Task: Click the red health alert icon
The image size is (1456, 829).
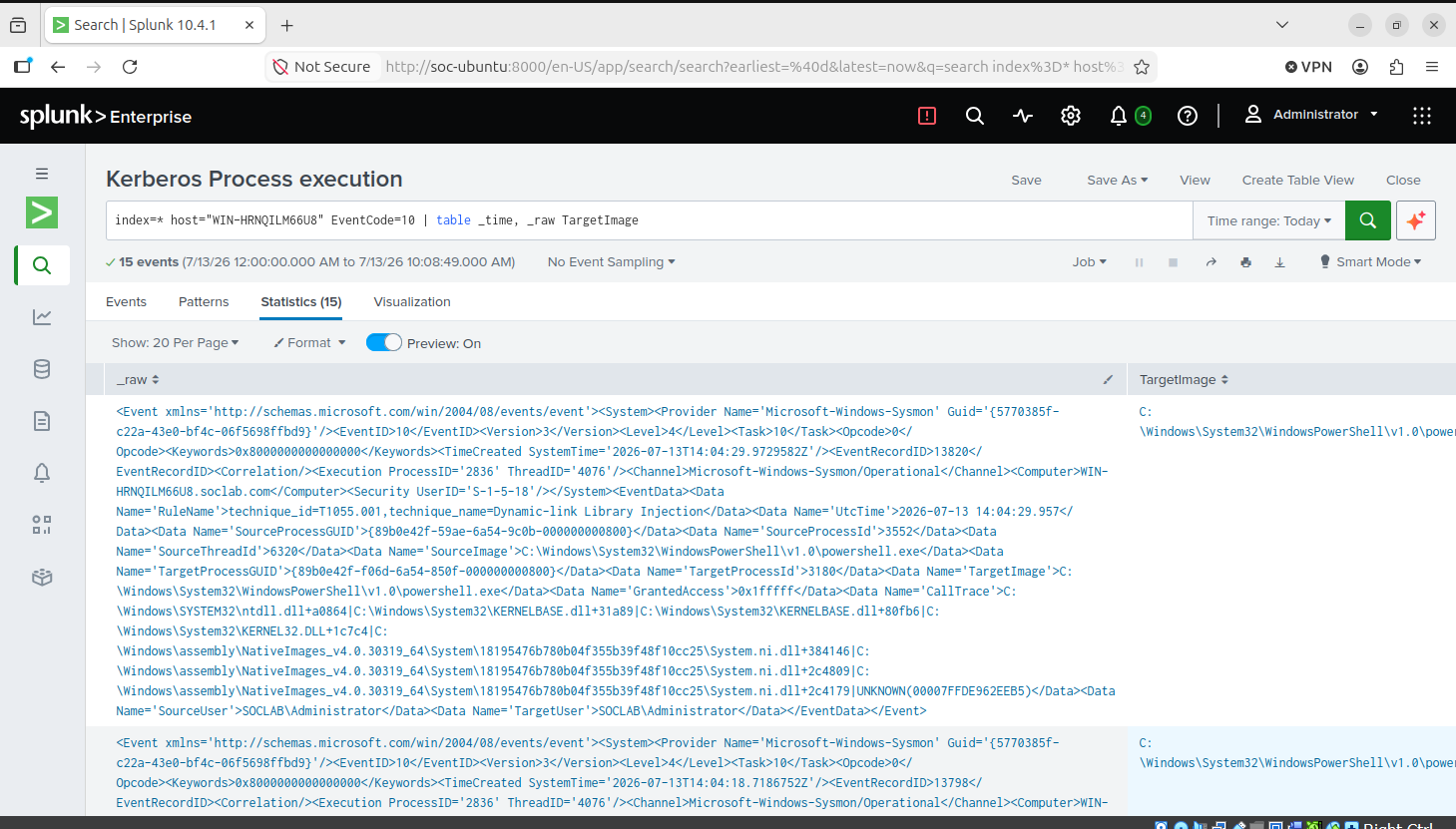Action: click(927, 116)
